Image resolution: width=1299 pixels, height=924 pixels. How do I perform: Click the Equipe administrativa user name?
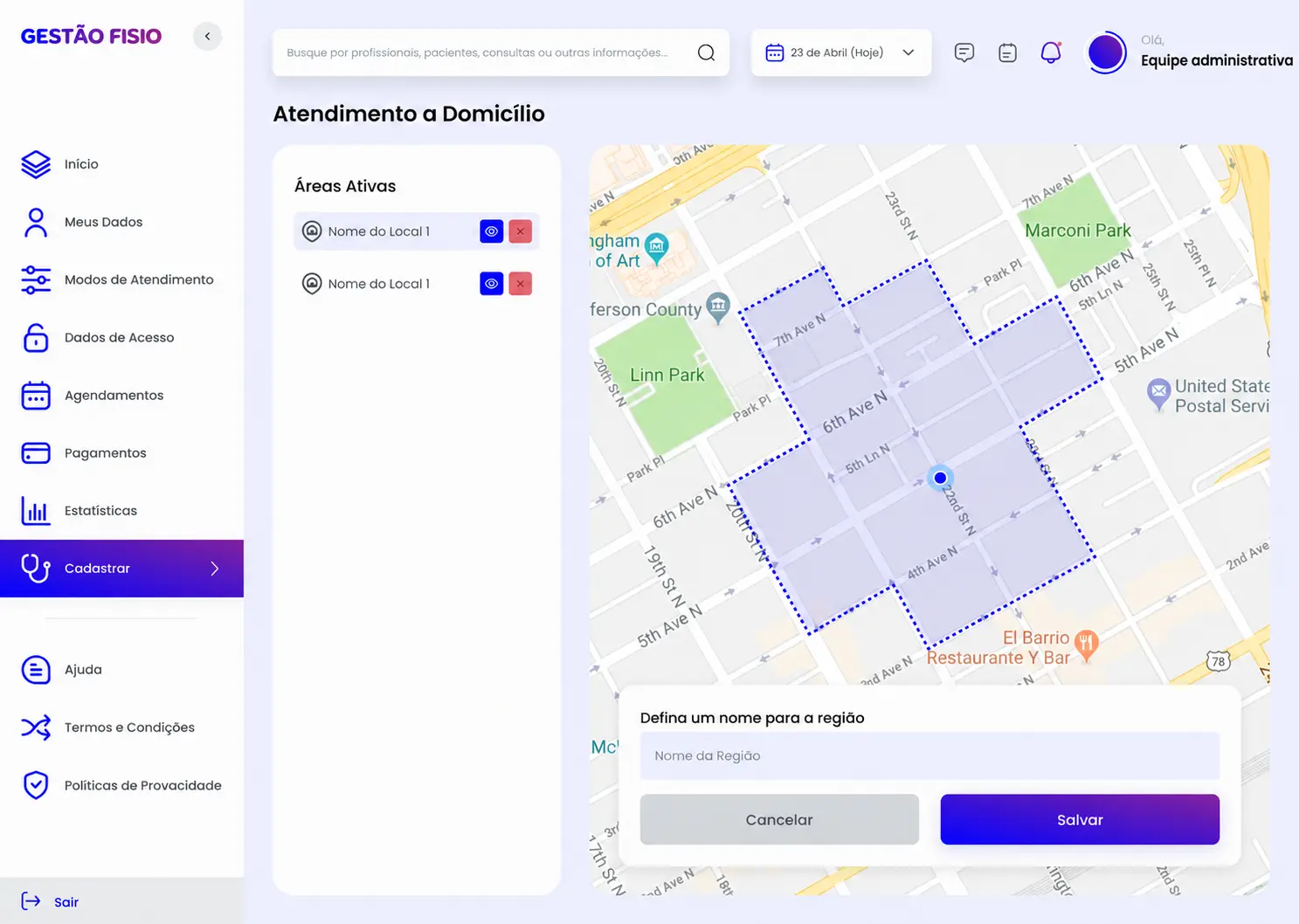pos(1217,60)
